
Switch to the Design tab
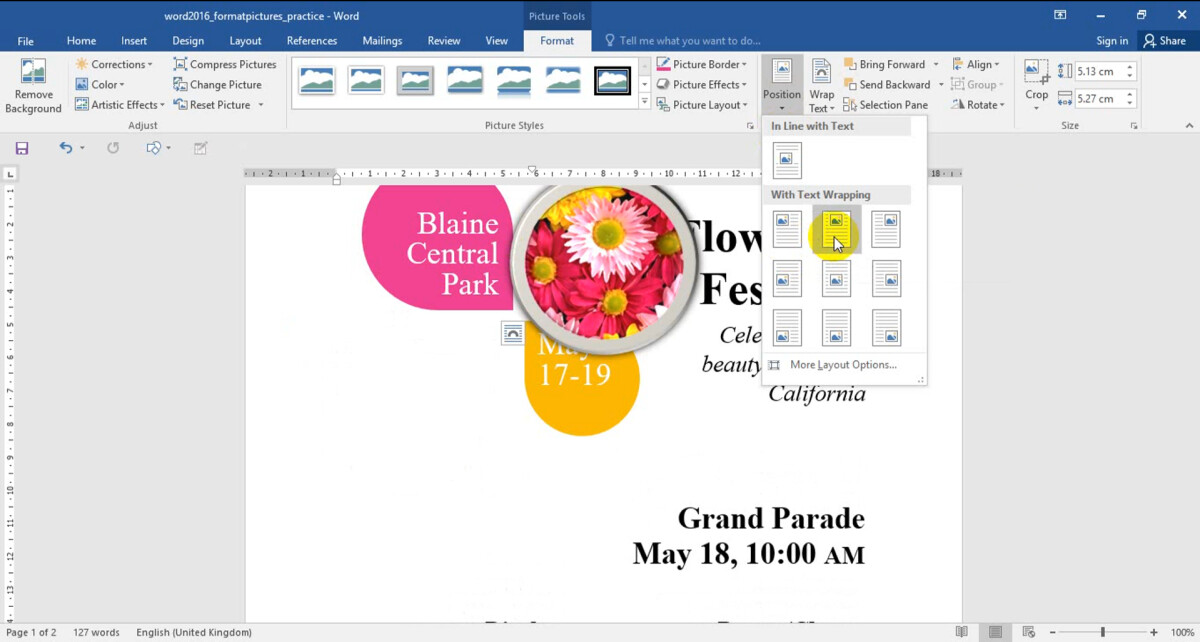188,41
